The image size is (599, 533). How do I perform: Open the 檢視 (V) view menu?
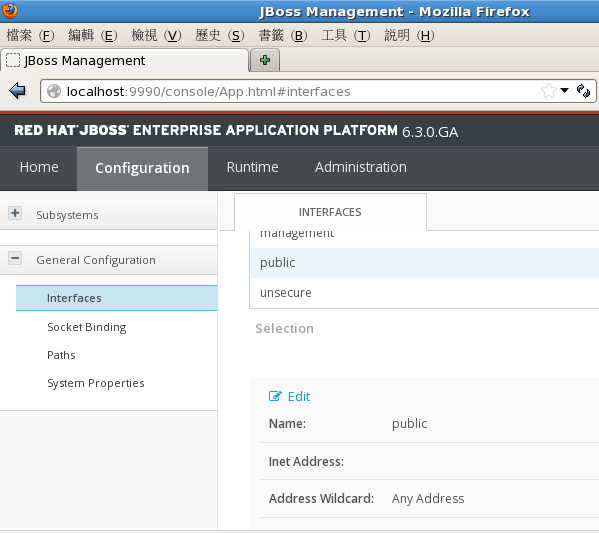click(x=156, y=36)
